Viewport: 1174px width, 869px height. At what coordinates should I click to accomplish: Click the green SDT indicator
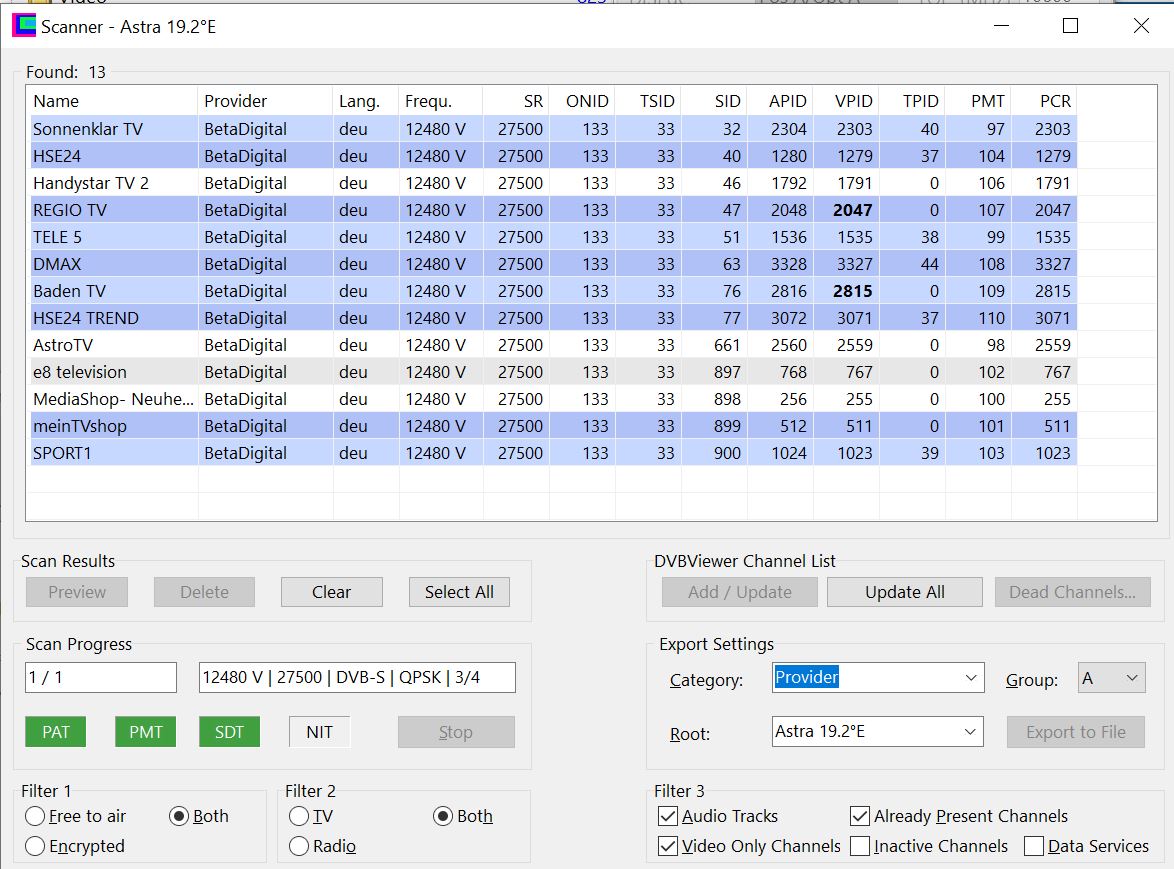point(229,732)
